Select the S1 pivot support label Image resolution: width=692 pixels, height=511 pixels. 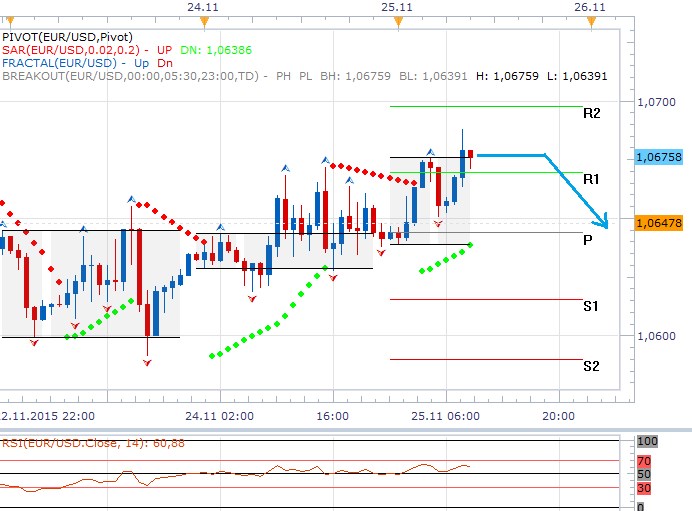click(591, 306)
